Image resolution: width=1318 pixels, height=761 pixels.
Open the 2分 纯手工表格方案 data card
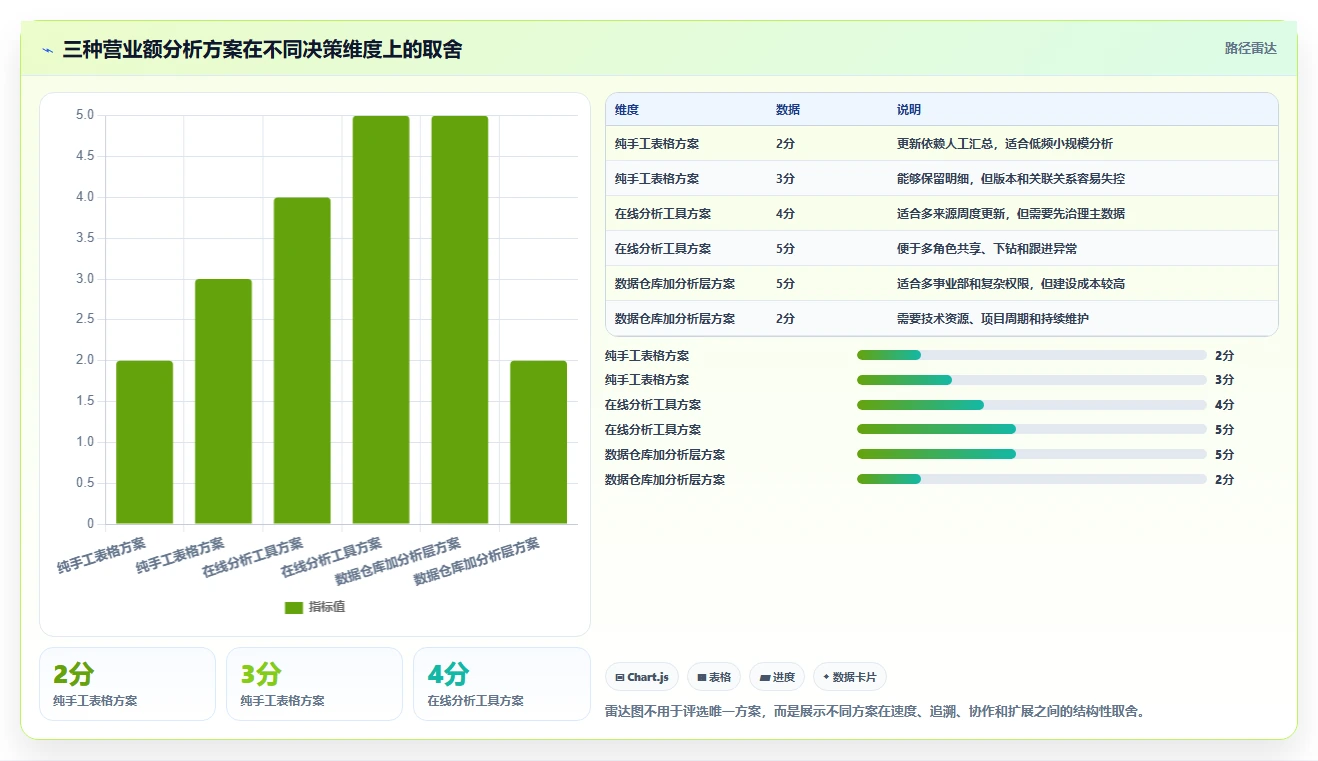point(127,684)
